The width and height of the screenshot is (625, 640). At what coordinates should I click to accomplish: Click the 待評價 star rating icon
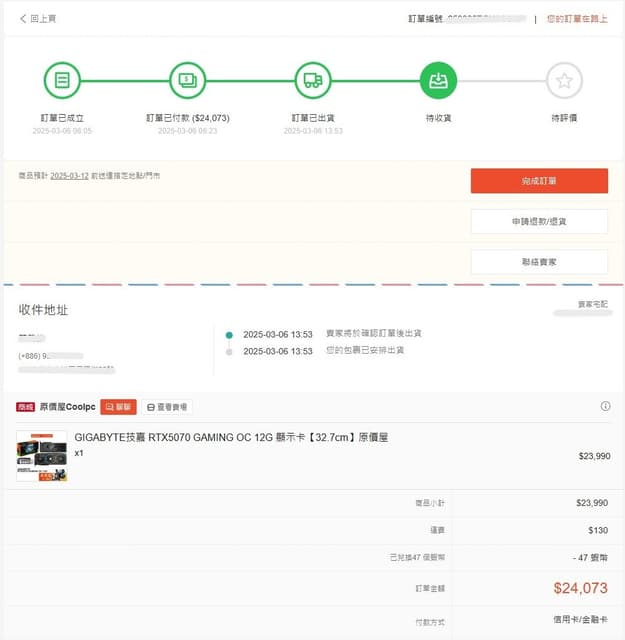click(564, 80)
